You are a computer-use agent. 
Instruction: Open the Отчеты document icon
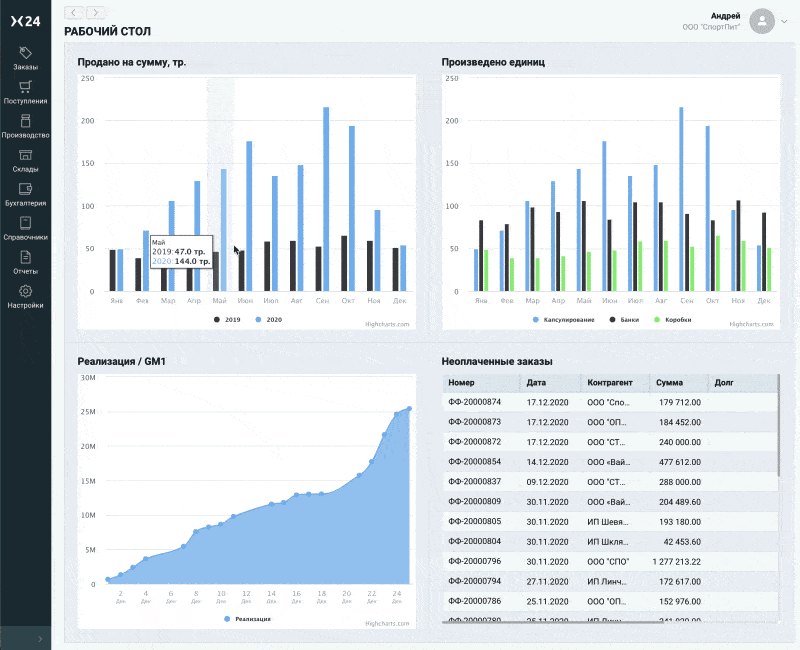25,257
